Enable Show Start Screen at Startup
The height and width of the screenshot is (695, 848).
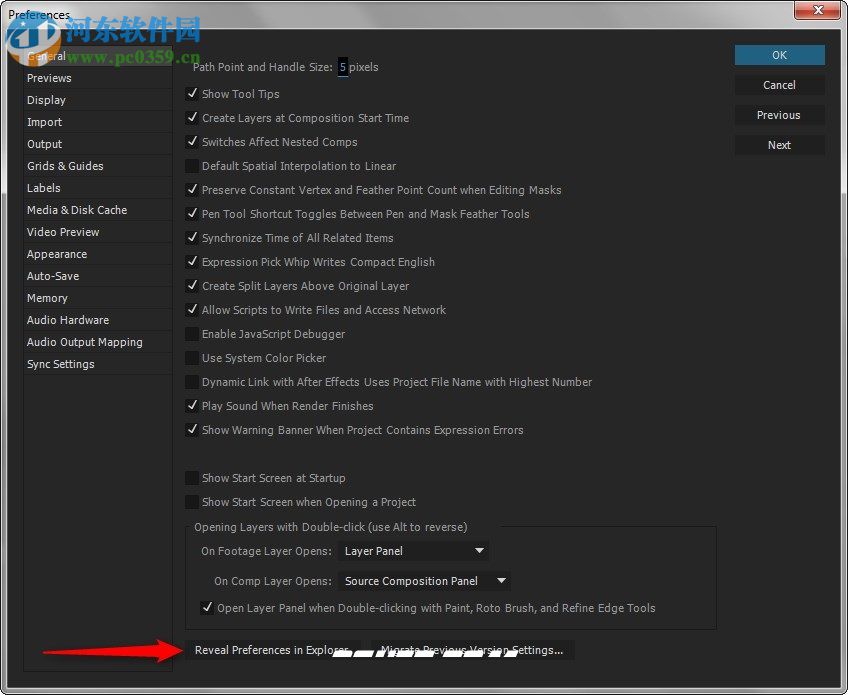pyautogui.click(x=192, y=478)
